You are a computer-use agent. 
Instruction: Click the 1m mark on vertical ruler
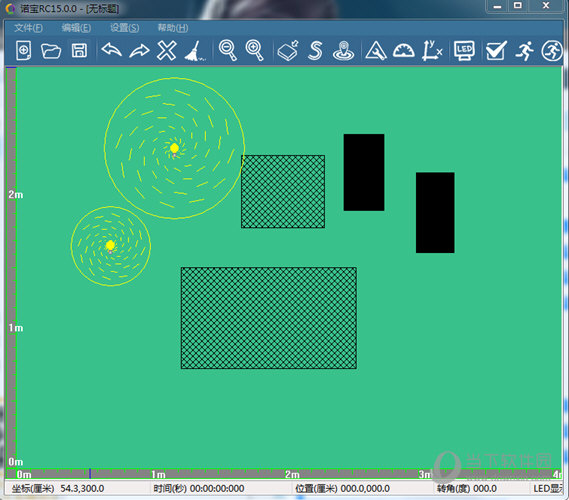click(x=16, y=328)
